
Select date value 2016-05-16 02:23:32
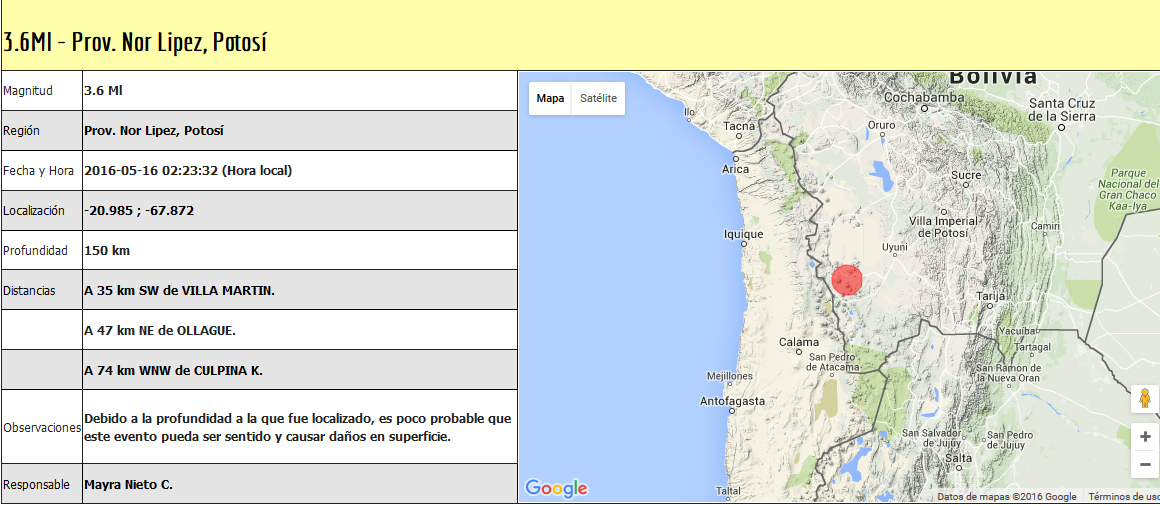(151, 171)
